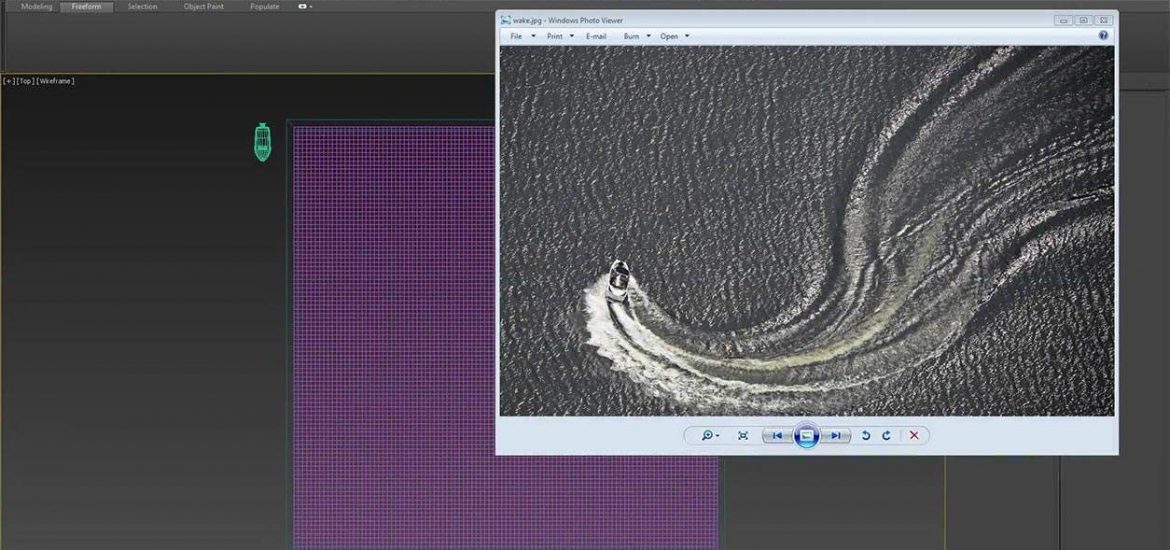The image size is (1170, 550).
Task: Skip to the next photo
Action: pyautogui.click(x=836, y=436)
